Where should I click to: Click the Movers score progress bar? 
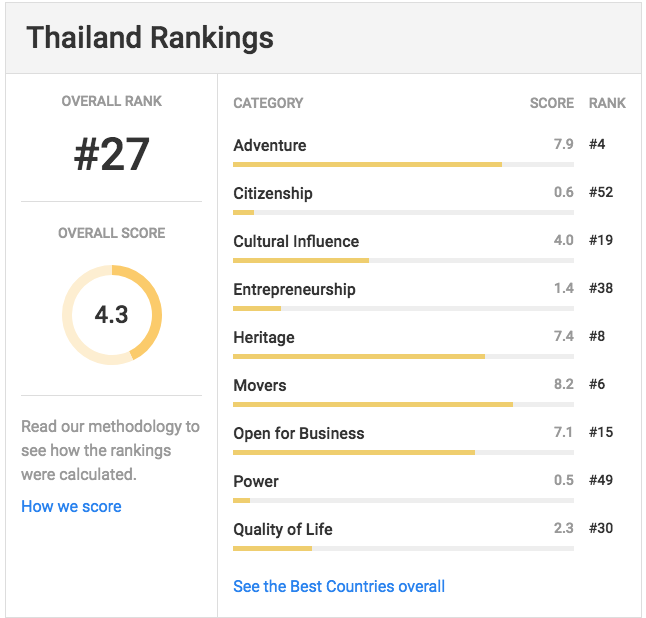[403, 405]
